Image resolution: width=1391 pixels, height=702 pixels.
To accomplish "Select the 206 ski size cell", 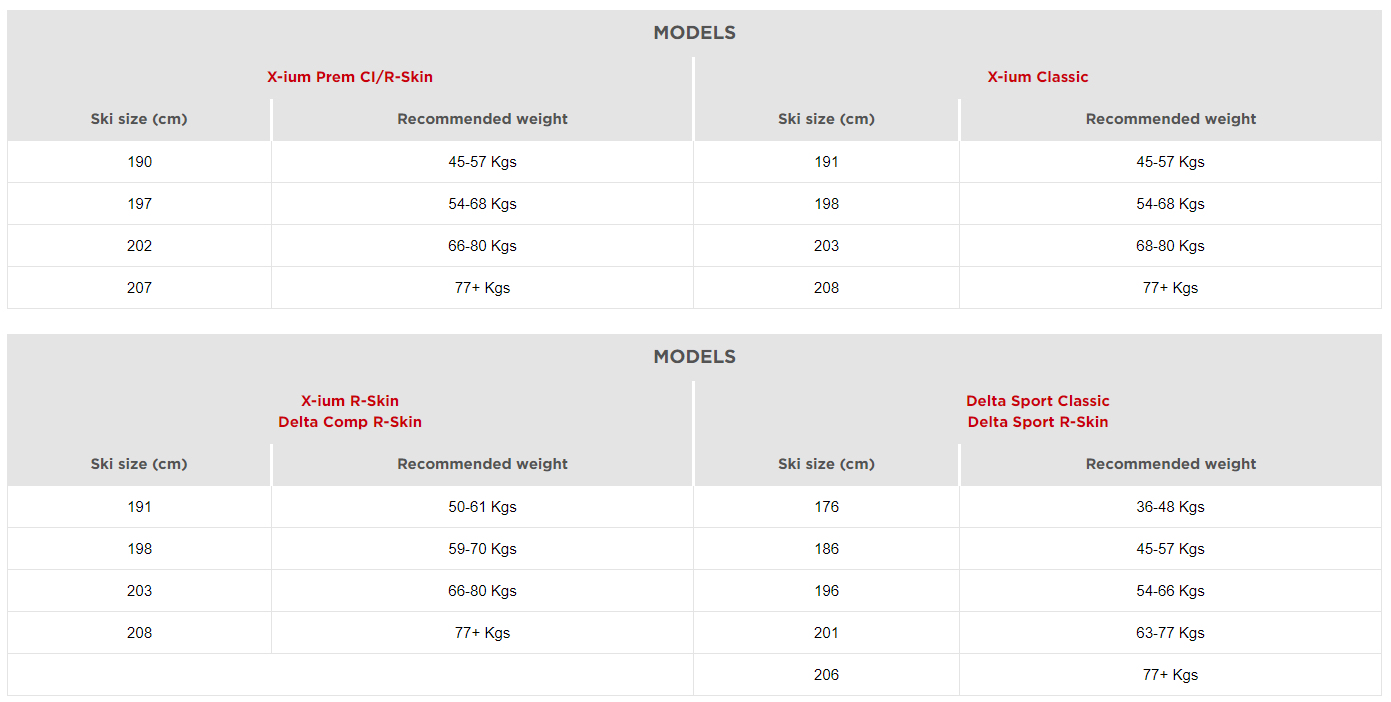I will [x=827, y=675].
